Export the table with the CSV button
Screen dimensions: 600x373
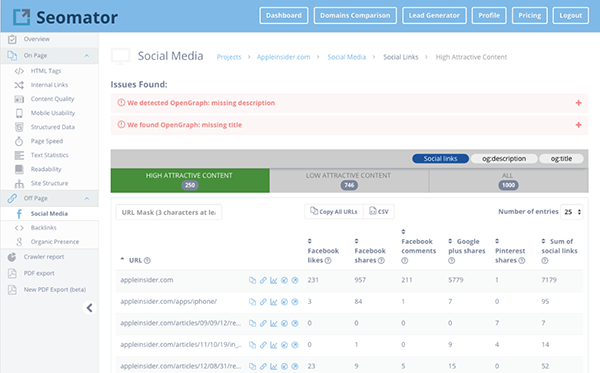[x=379, y=212]
